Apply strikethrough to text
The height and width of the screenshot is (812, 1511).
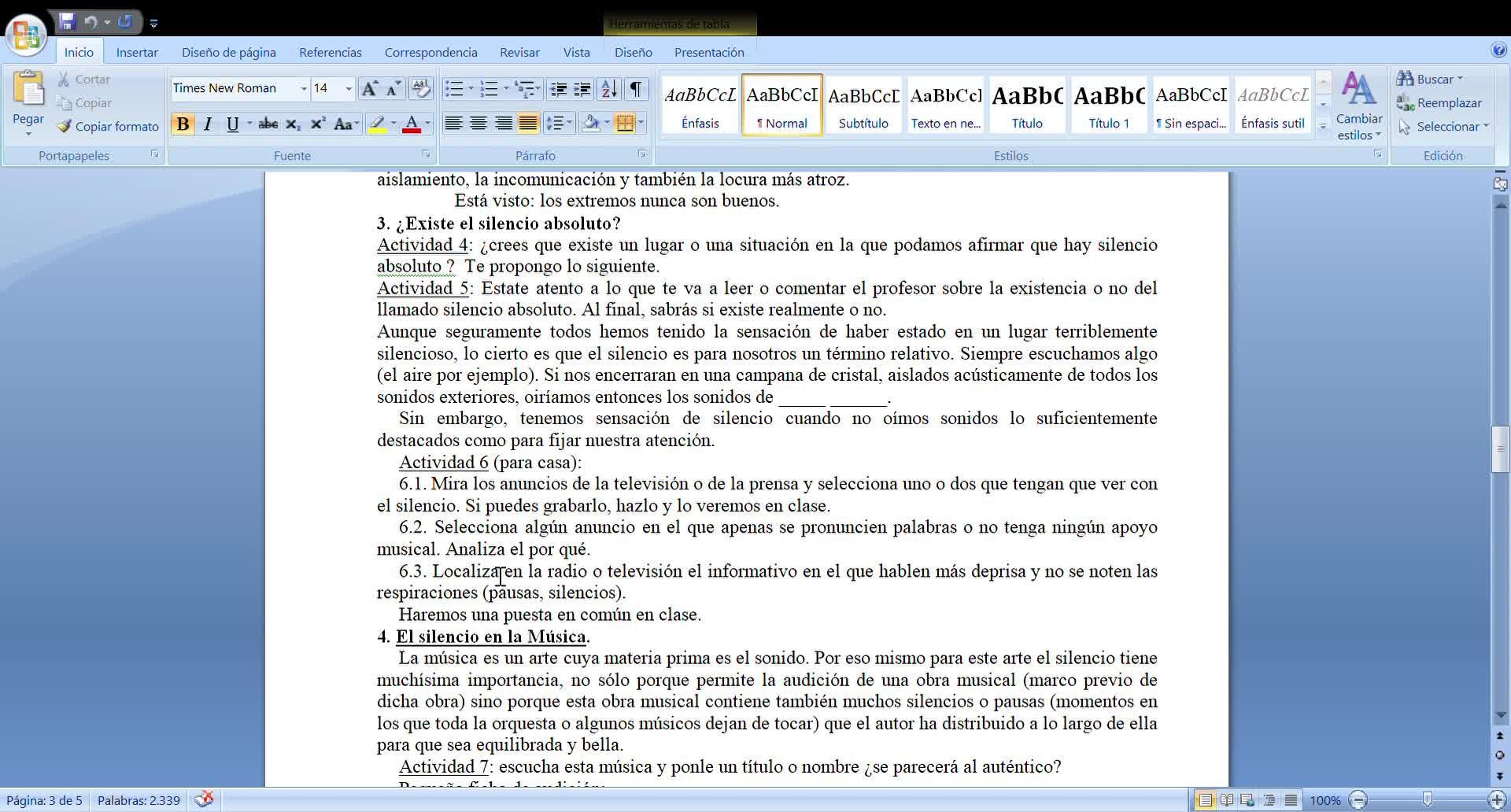(268, 124)
